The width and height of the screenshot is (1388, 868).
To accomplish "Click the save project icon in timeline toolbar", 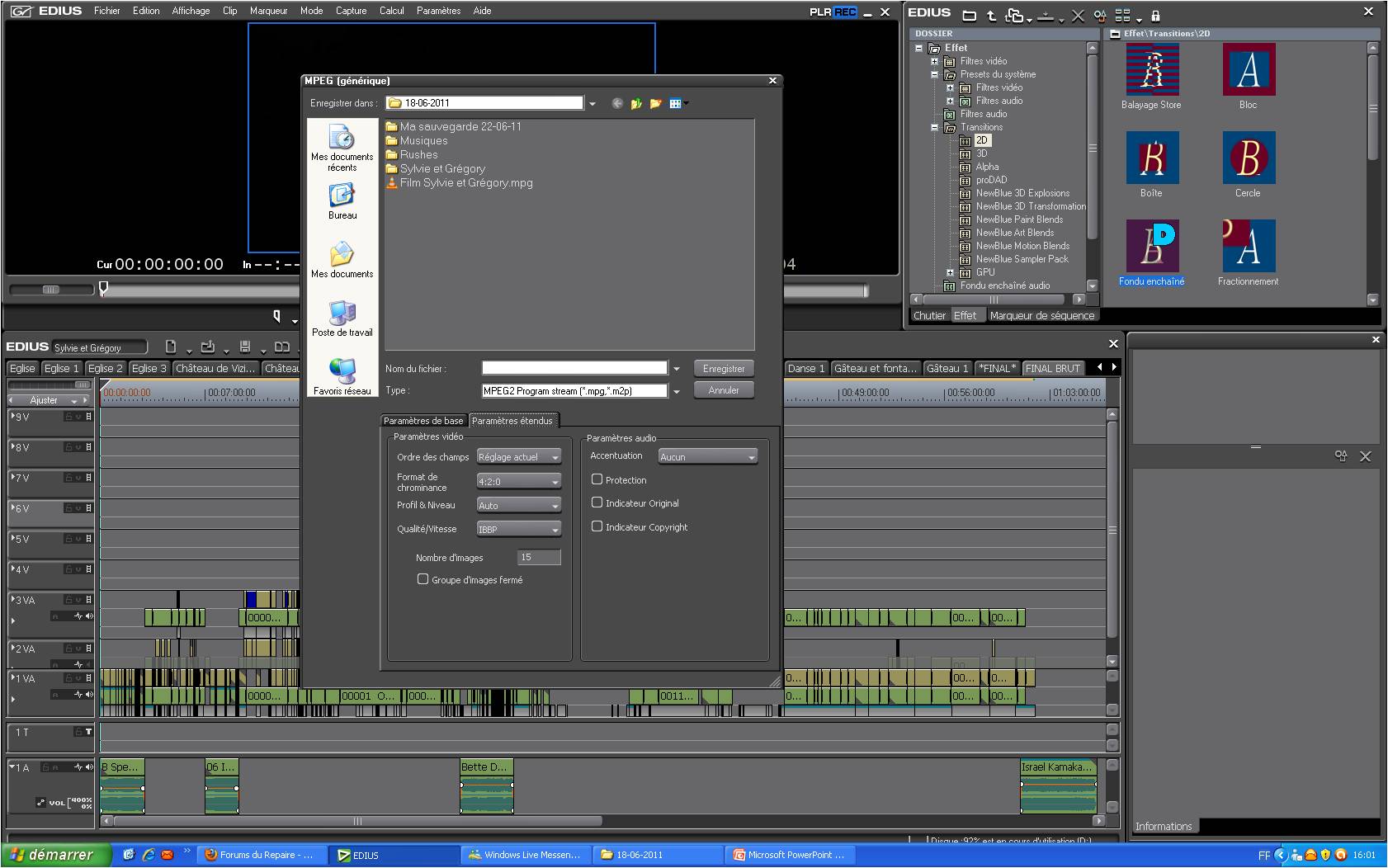I will pyautogui.click(x=245, y=347).
